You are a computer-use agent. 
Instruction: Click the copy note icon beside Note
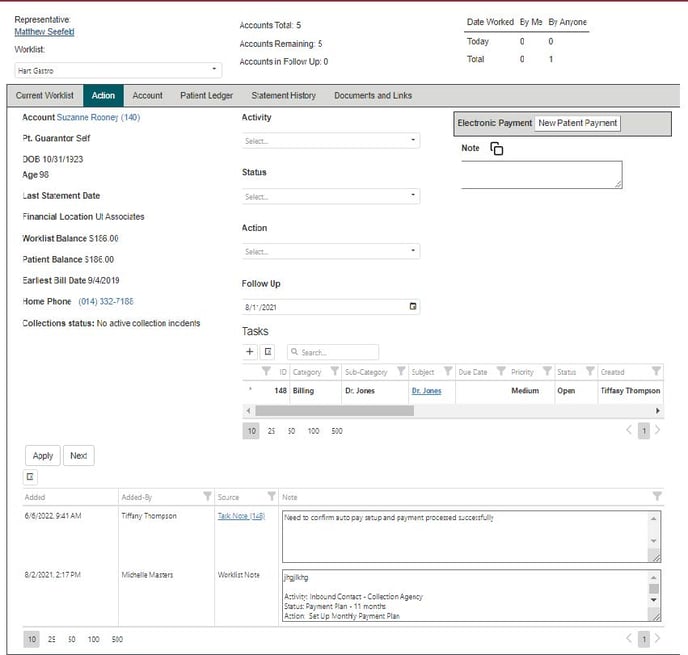(497, 149)
